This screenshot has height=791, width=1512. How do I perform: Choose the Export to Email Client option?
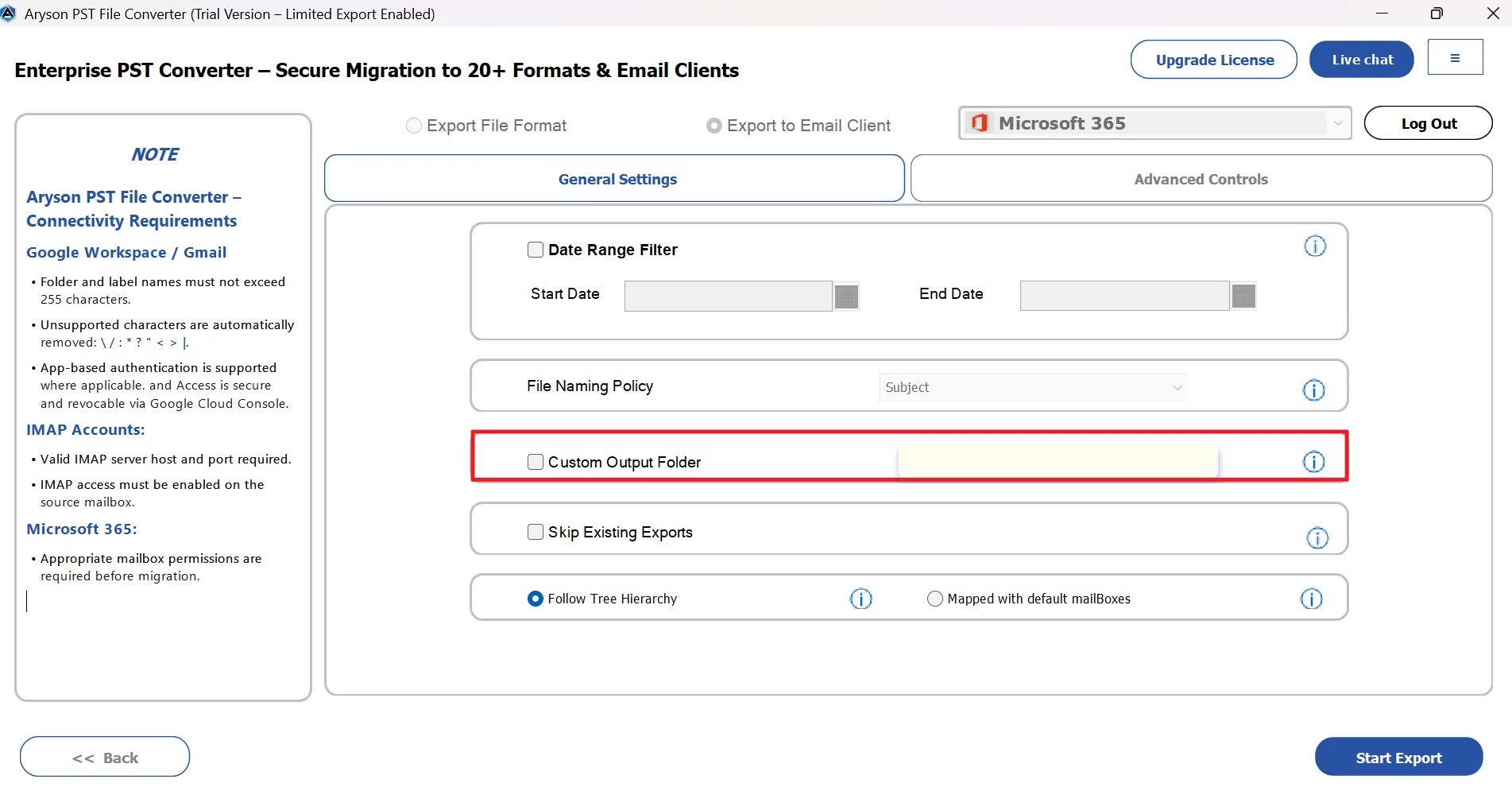(x=714, y=126)
